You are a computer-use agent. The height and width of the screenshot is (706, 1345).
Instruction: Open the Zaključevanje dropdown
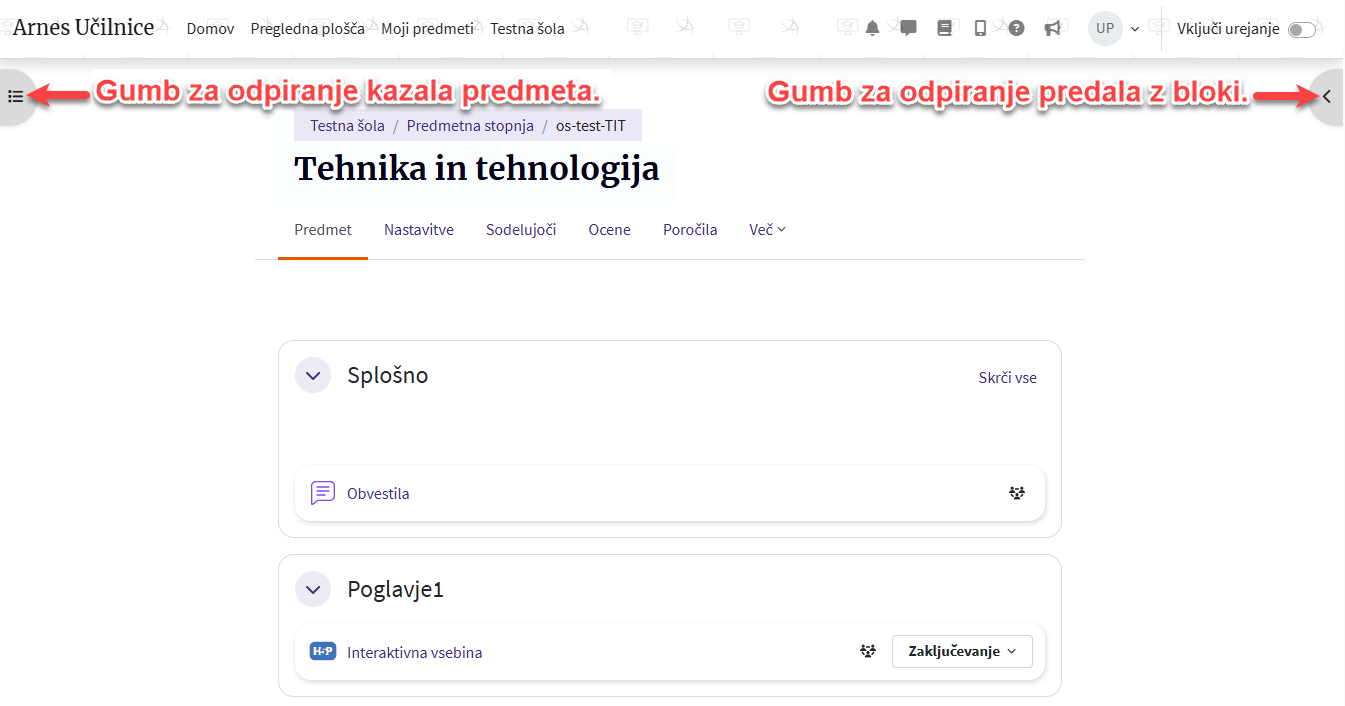(x=961, y=651)
